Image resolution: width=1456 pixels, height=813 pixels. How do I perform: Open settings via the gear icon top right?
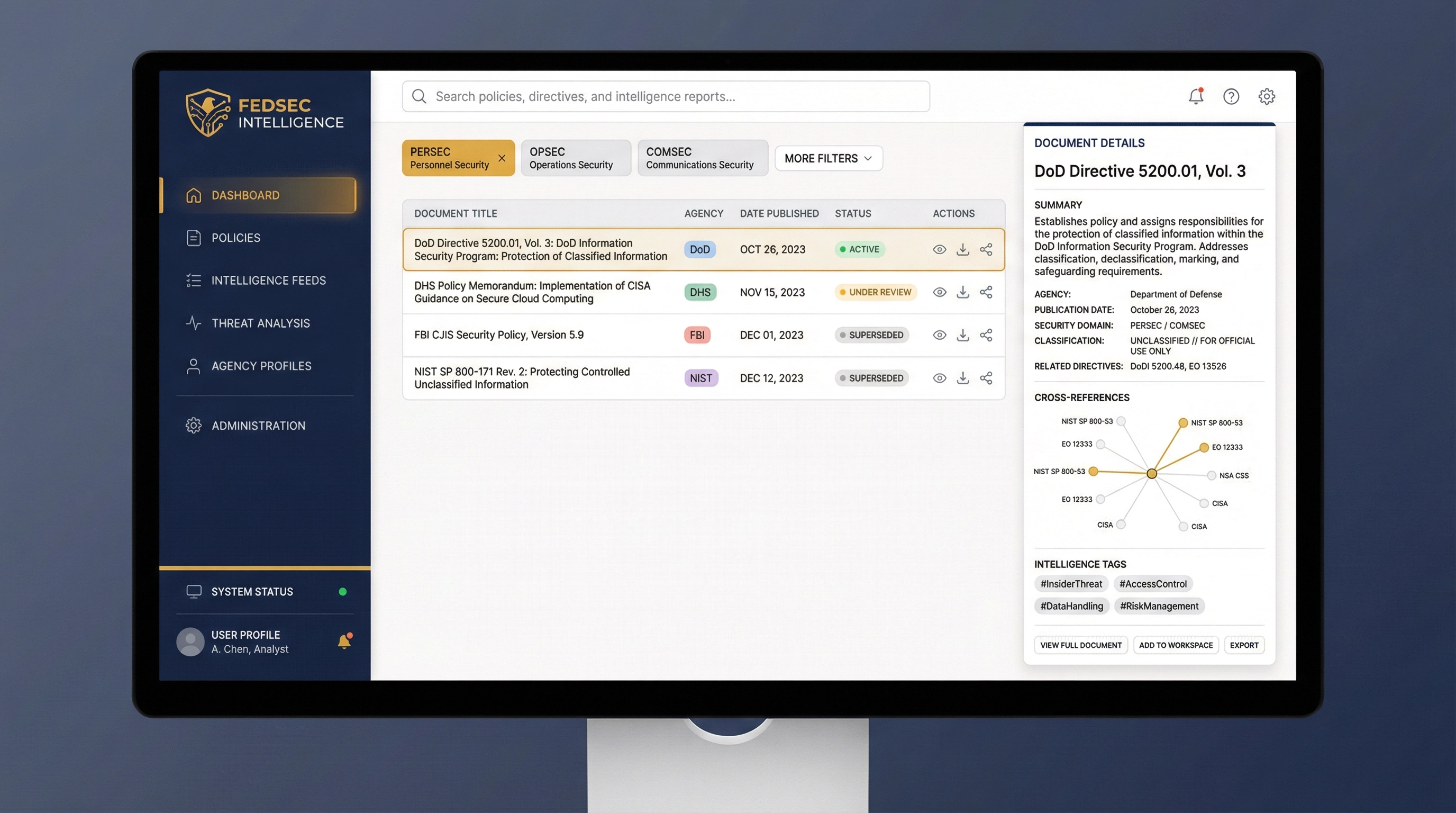pos(1267,96)
